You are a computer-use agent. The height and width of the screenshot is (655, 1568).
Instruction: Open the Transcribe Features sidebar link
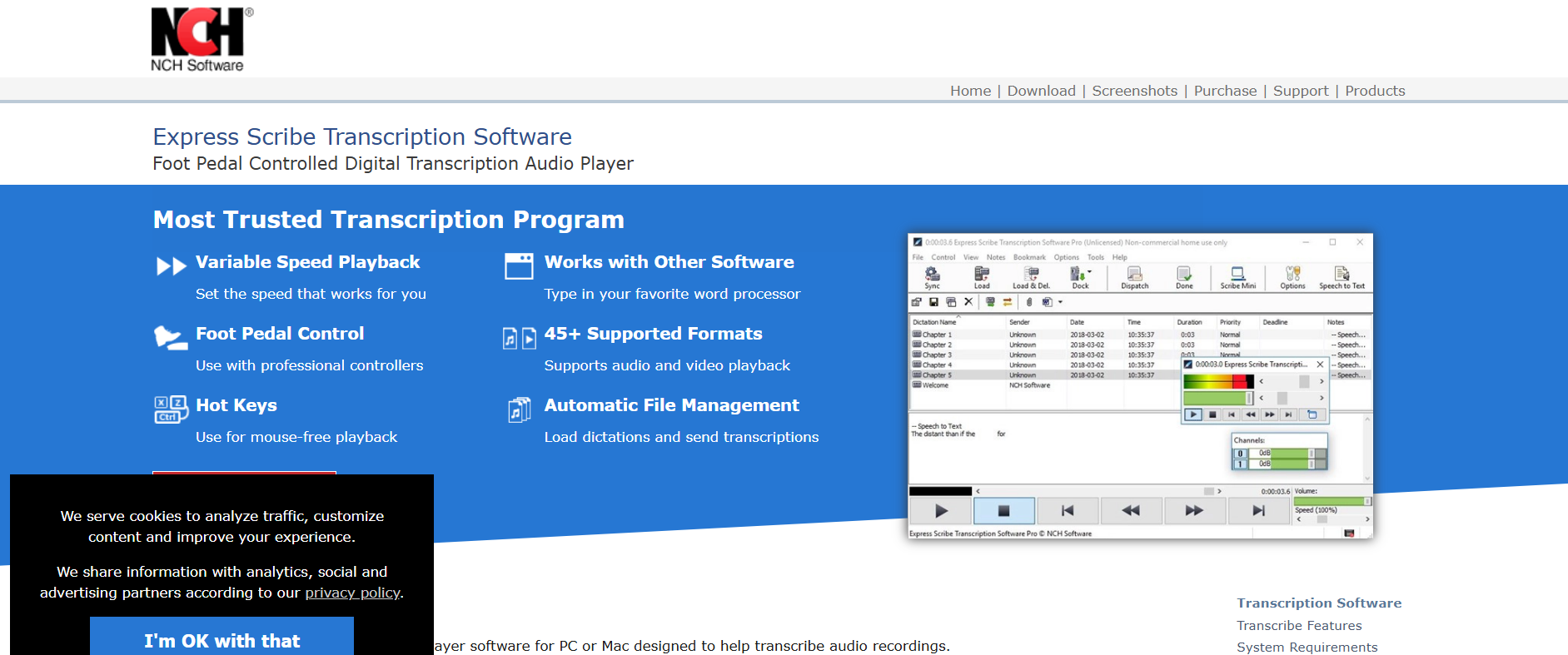(x=1299, y=626)
